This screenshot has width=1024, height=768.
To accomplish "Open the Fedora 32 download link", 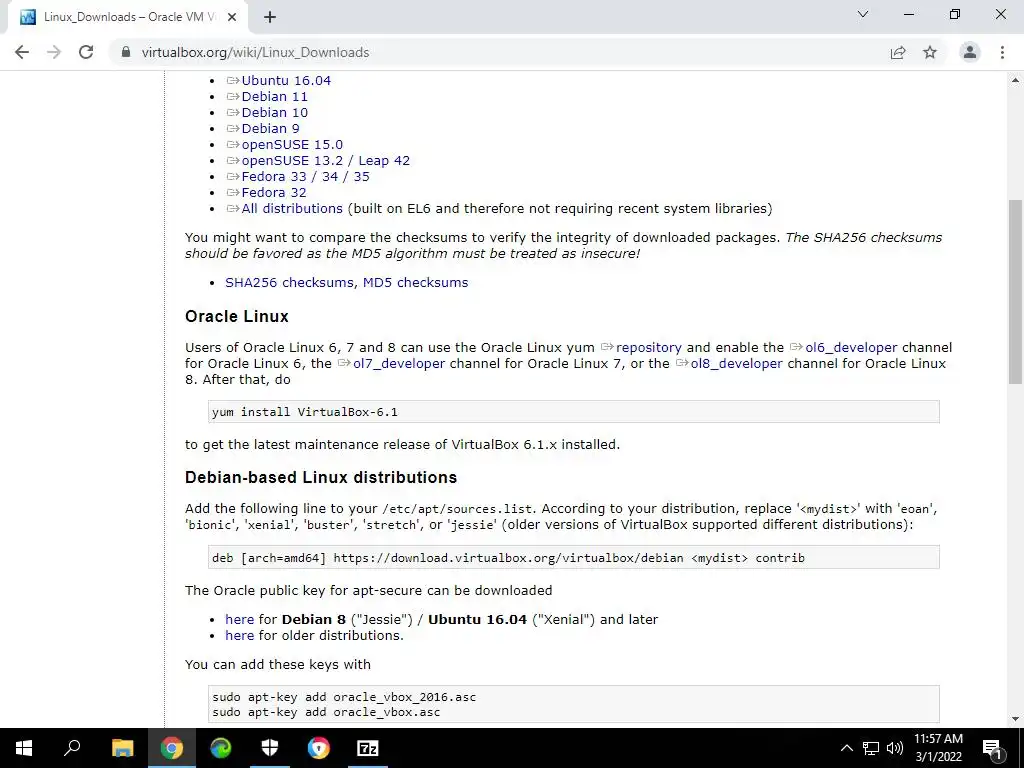I will pyautogui.click(x=274, y=193).
